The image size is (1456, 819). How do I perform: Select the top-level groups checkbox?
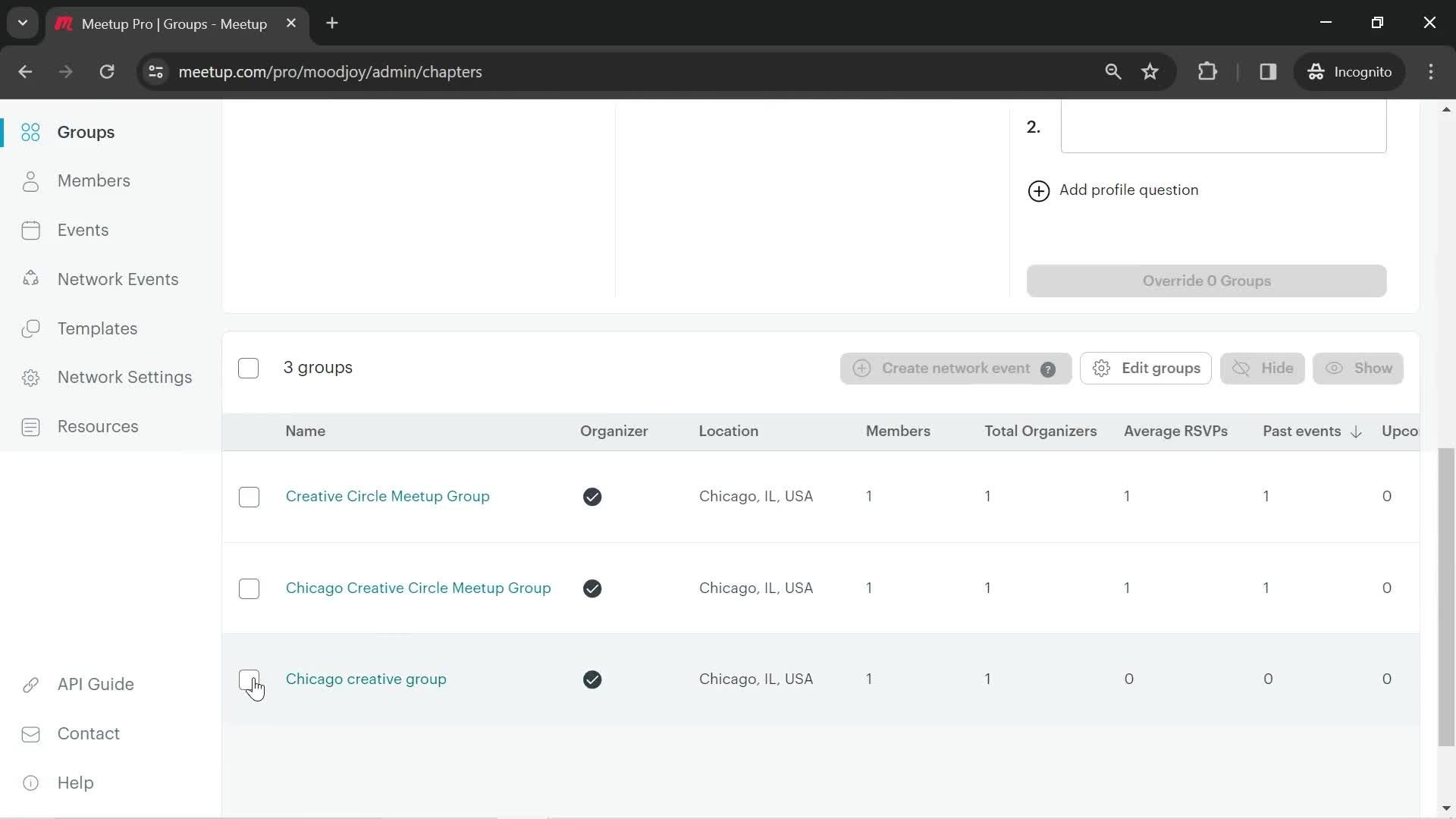249,368
